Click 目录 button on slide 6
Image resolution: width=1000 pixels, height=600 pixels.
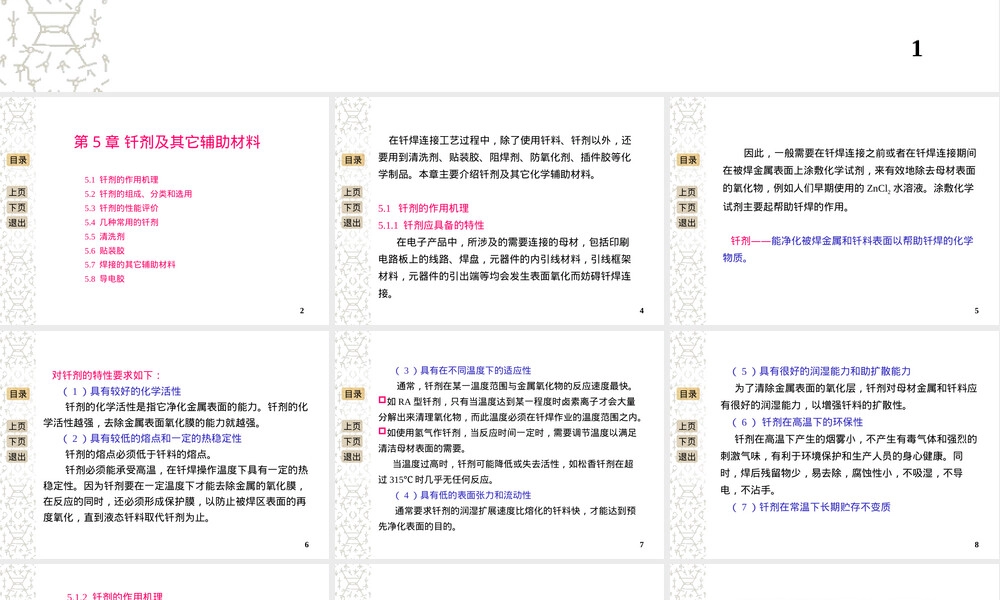(x=18, y=394)
